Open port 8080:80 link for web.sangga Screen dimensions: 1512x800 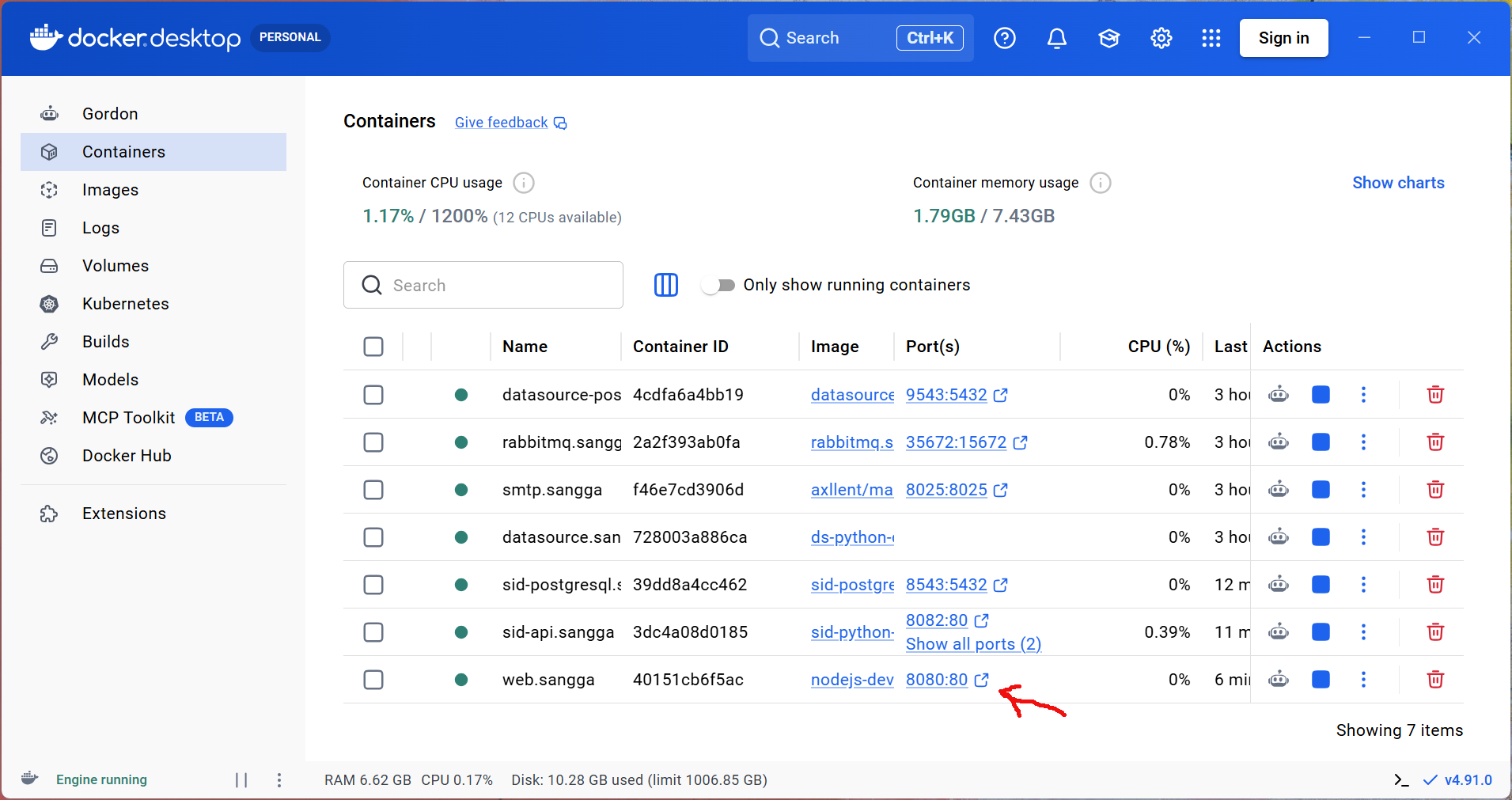(947, 680)
